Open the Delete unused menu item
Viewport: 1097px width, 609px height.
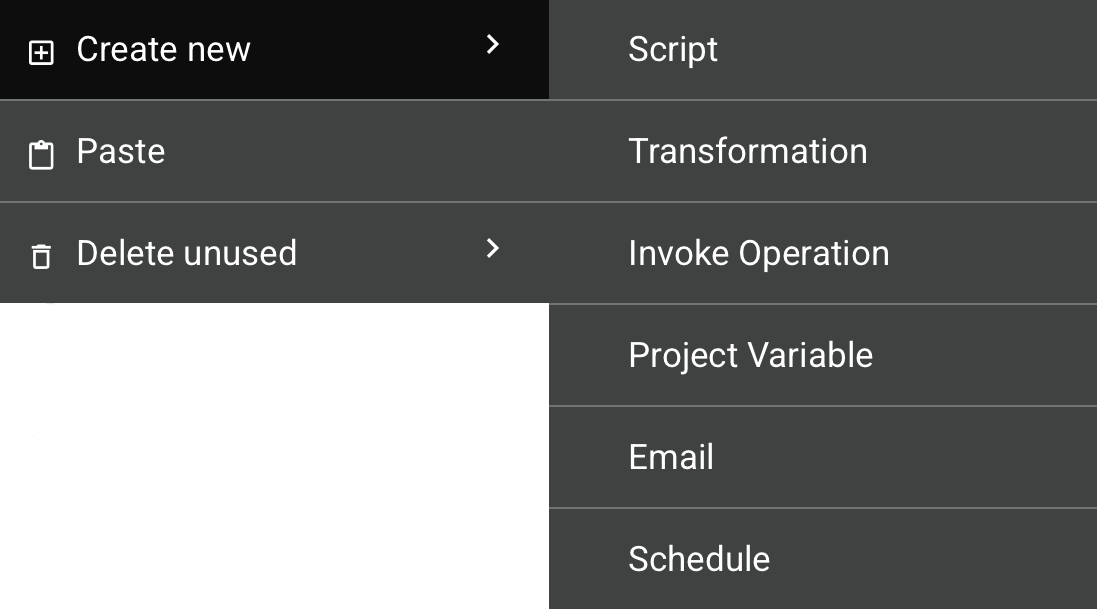187,253
